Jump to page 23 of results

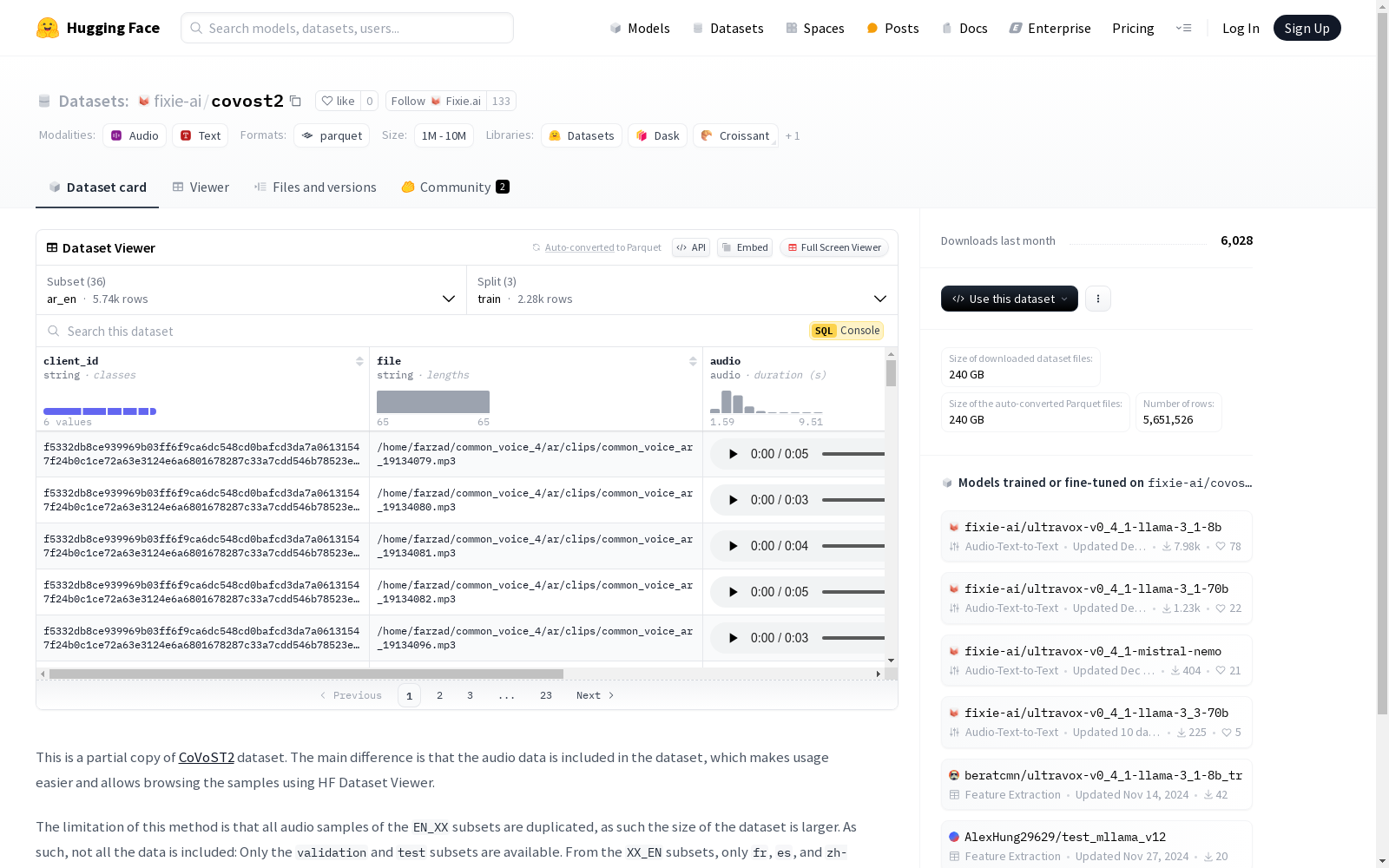(x=546, y=695)
